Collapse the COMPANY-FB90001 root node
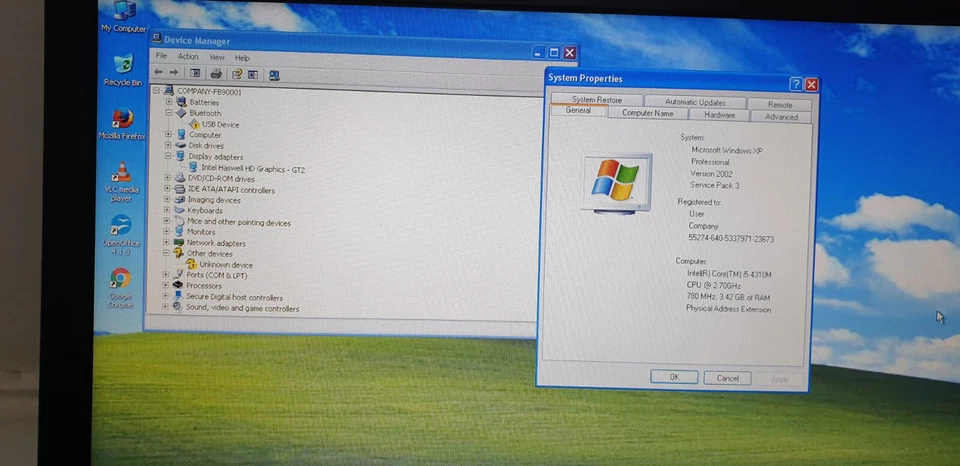This screenshot has width=960, height=466. 156,91
